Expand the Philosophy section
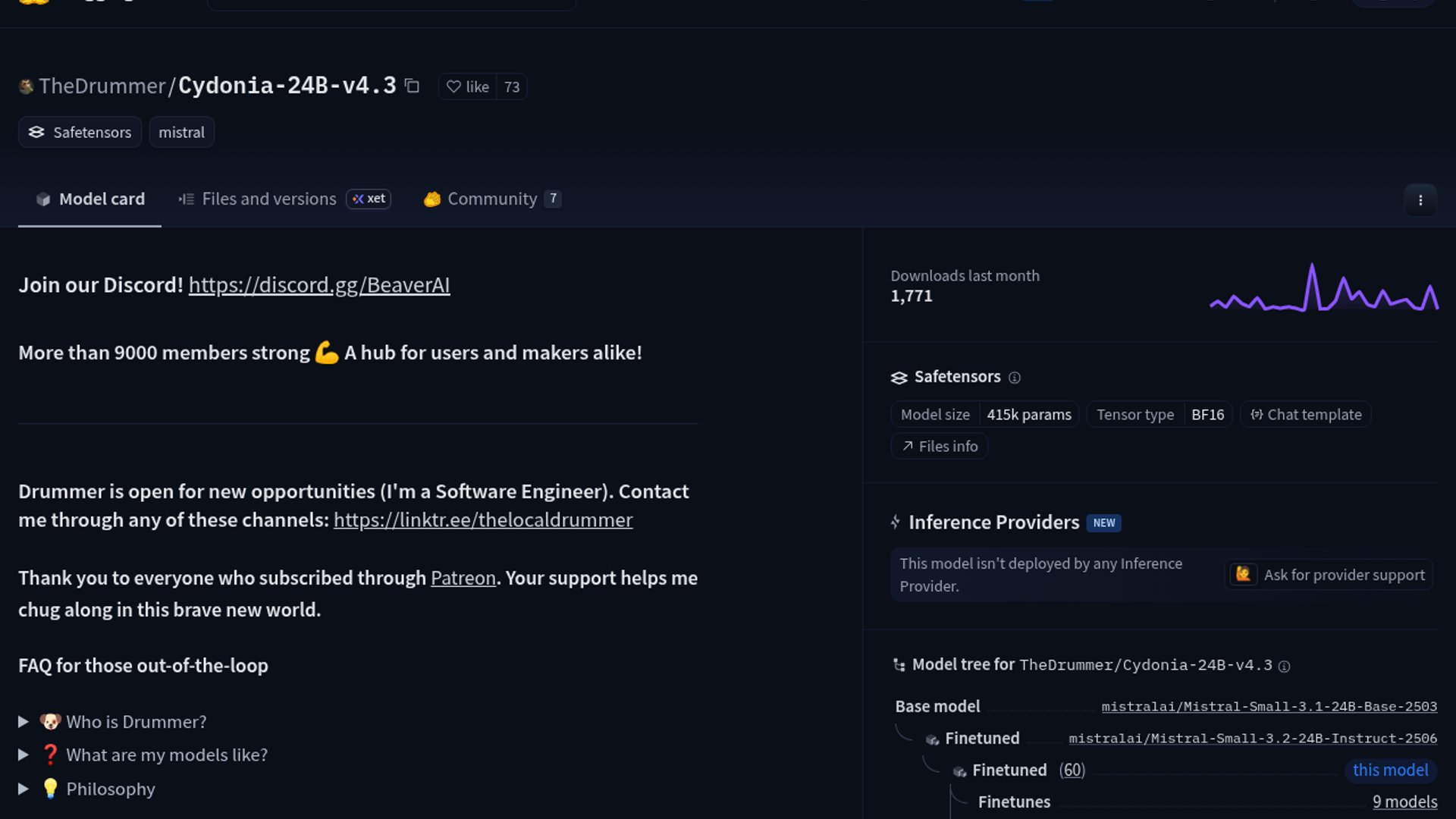This screenshot has height=819, width=1456. [x=110, y=789]
